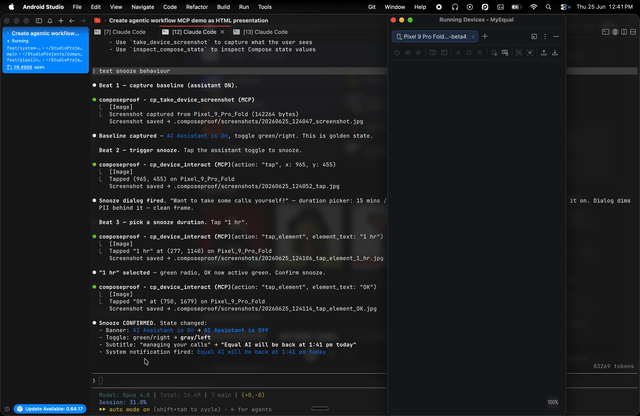
Task: Click the Wi-Fi icon in menu bar
Action: pos(533,7)
